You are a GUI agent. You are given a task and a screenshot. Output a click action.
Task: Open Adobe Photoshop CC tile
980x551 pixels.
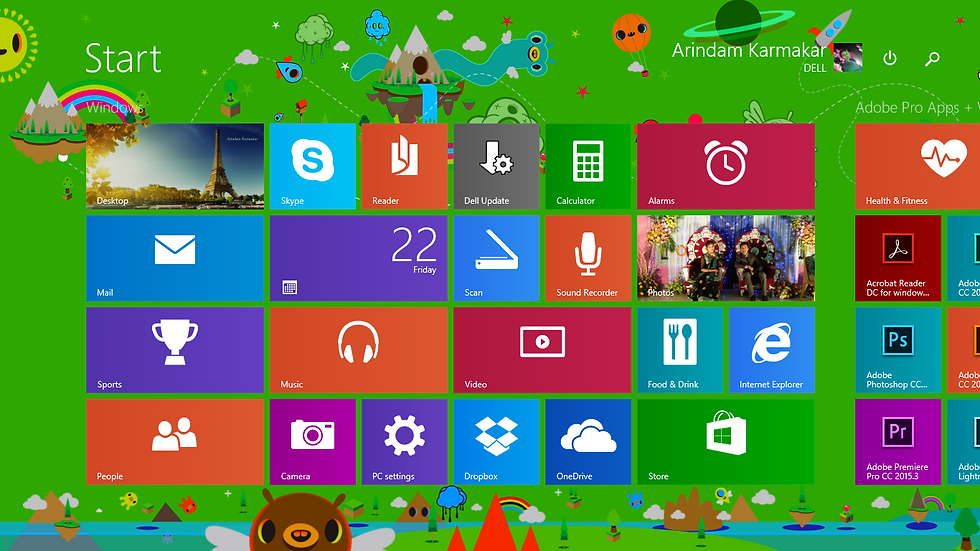tap(898, 350)
